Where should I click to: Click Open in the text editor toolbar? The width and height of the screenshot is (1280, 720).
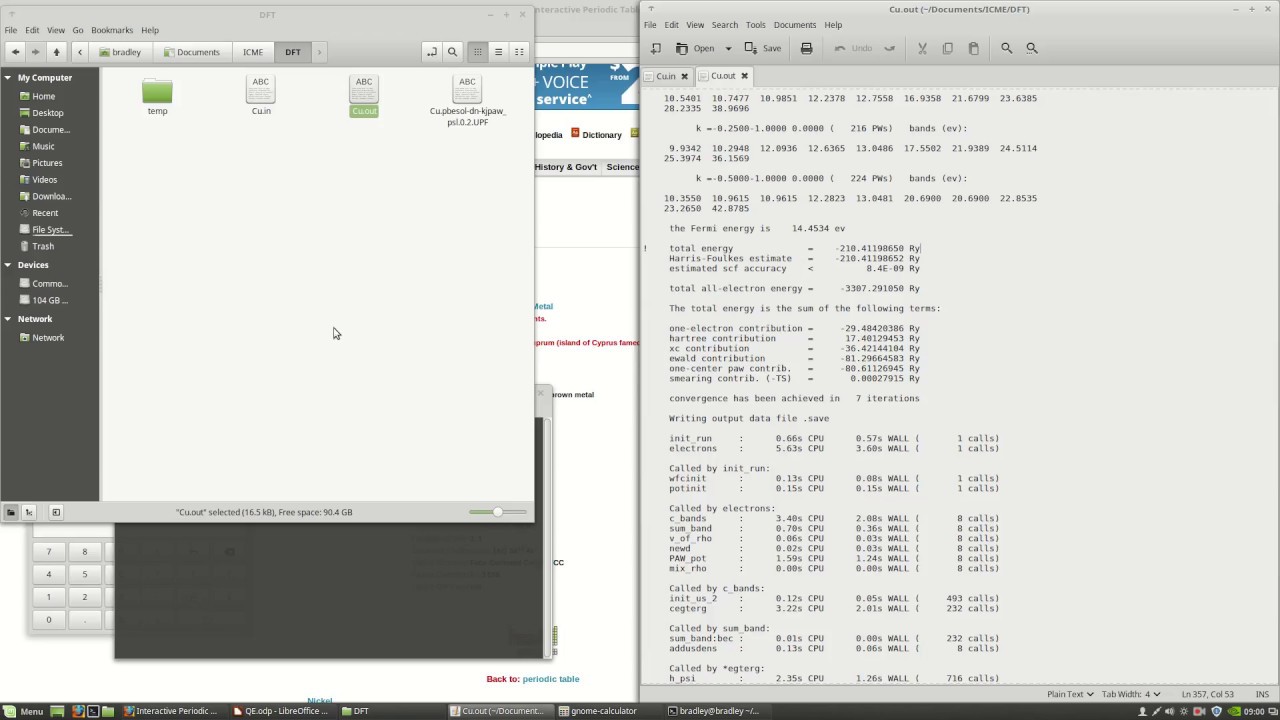695,48
